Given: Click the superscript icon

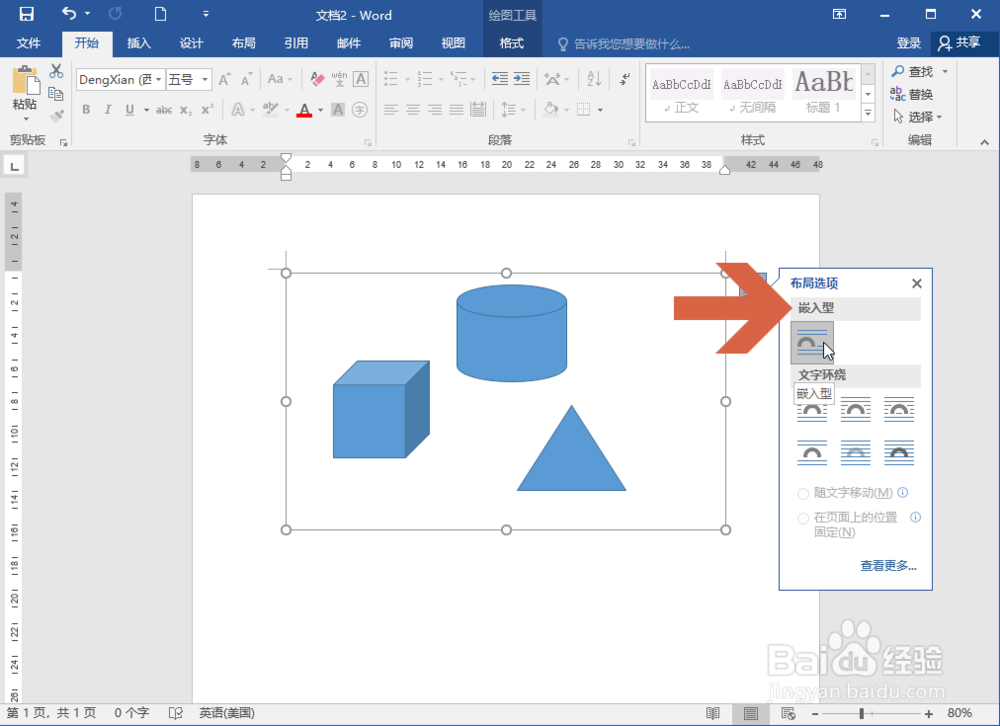Looking at the screenshot, I should coord(207,108).
